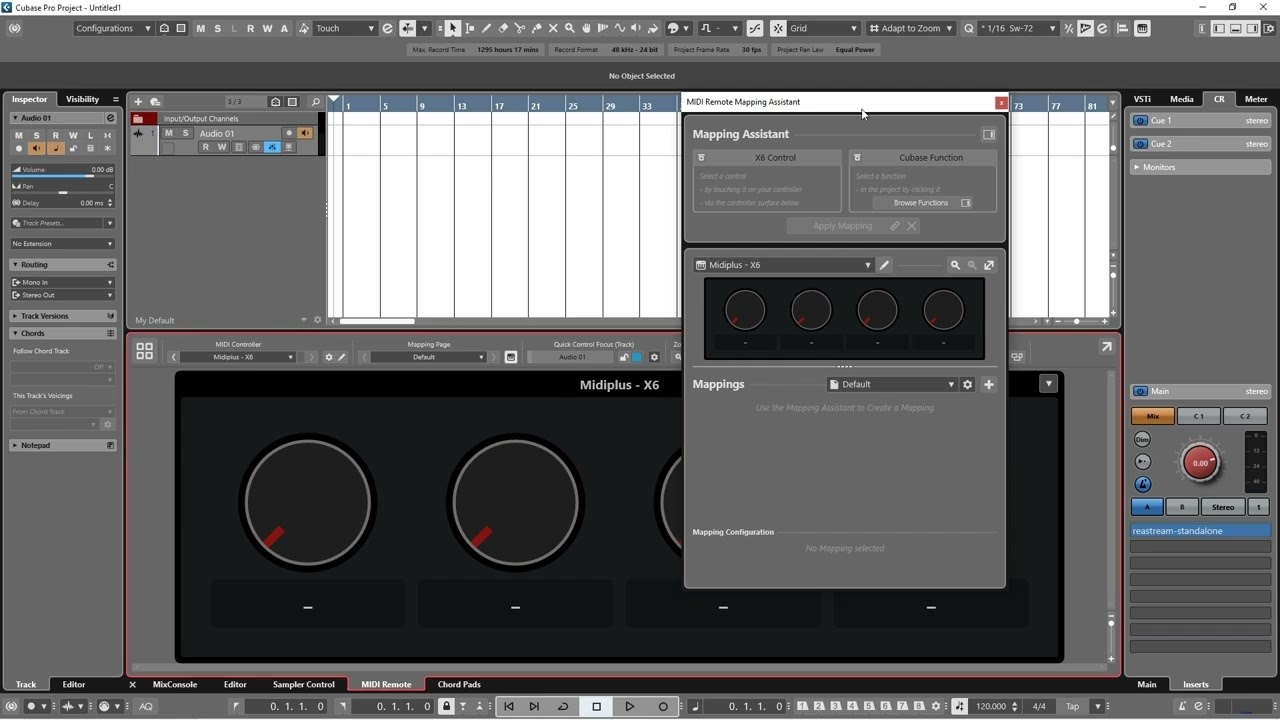Viewport: 1280px width, 720px height.
Task: Open the Chord Pads tab
Action: pos(459,685)
